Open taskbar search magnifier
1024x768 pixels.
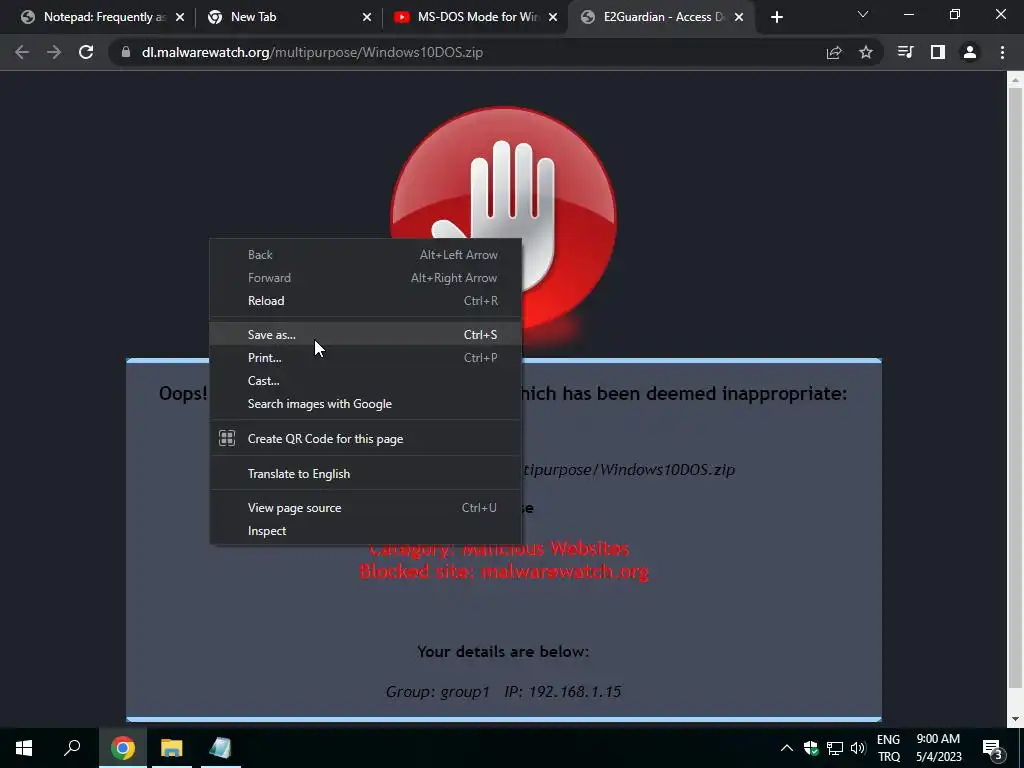click(x=72, y=748)
